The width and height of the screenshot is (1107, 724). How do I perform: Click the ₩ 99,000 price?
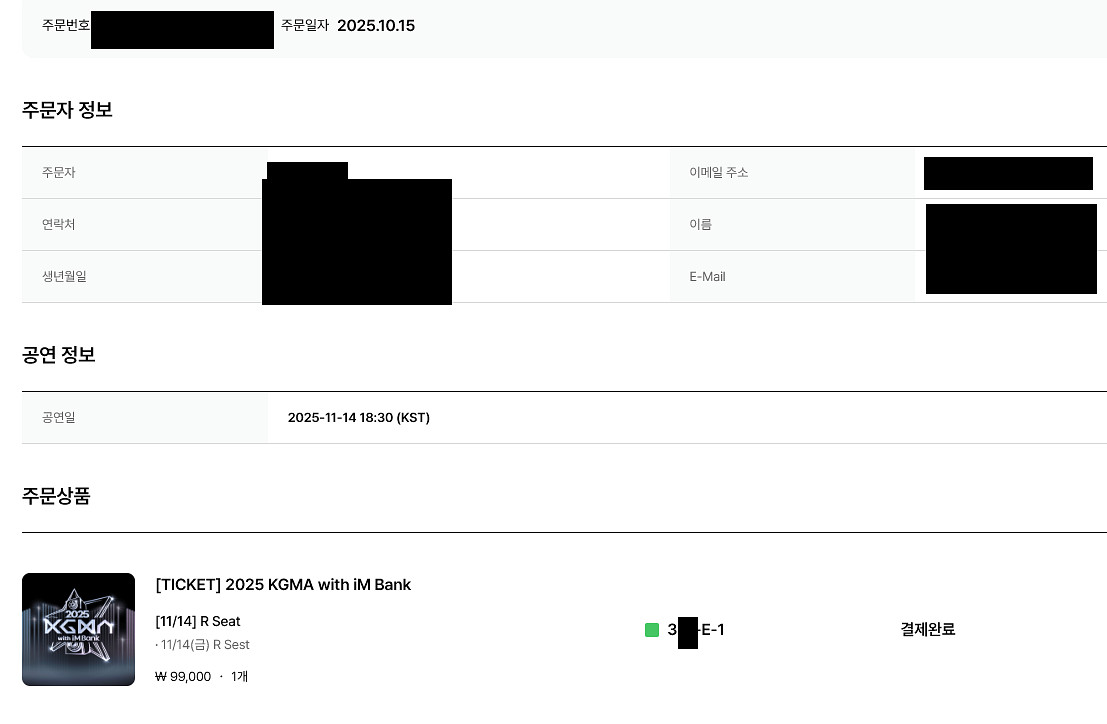click(x=183, y=677)
